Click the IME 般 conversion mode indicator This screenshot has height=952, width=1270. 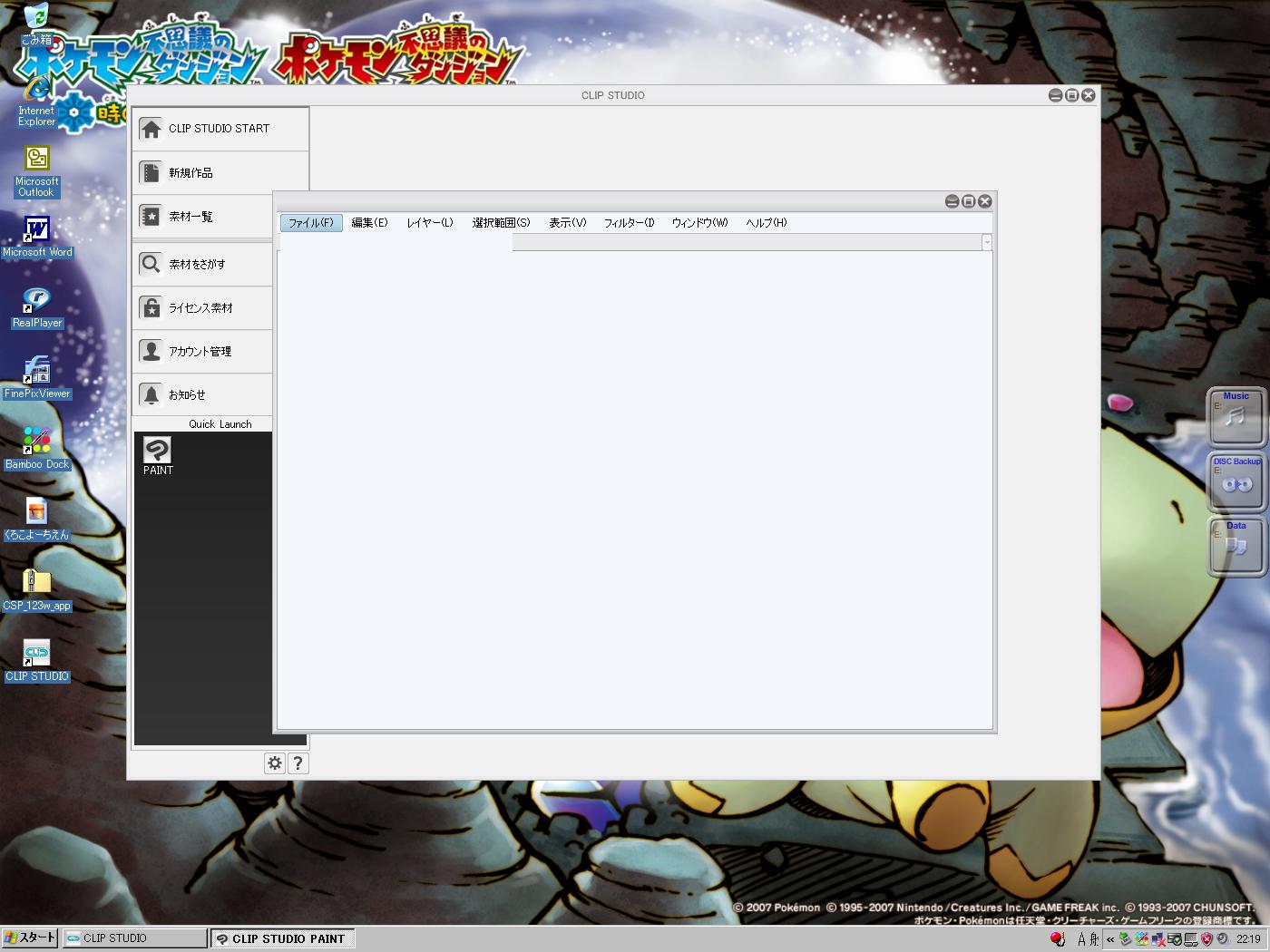1094,939
